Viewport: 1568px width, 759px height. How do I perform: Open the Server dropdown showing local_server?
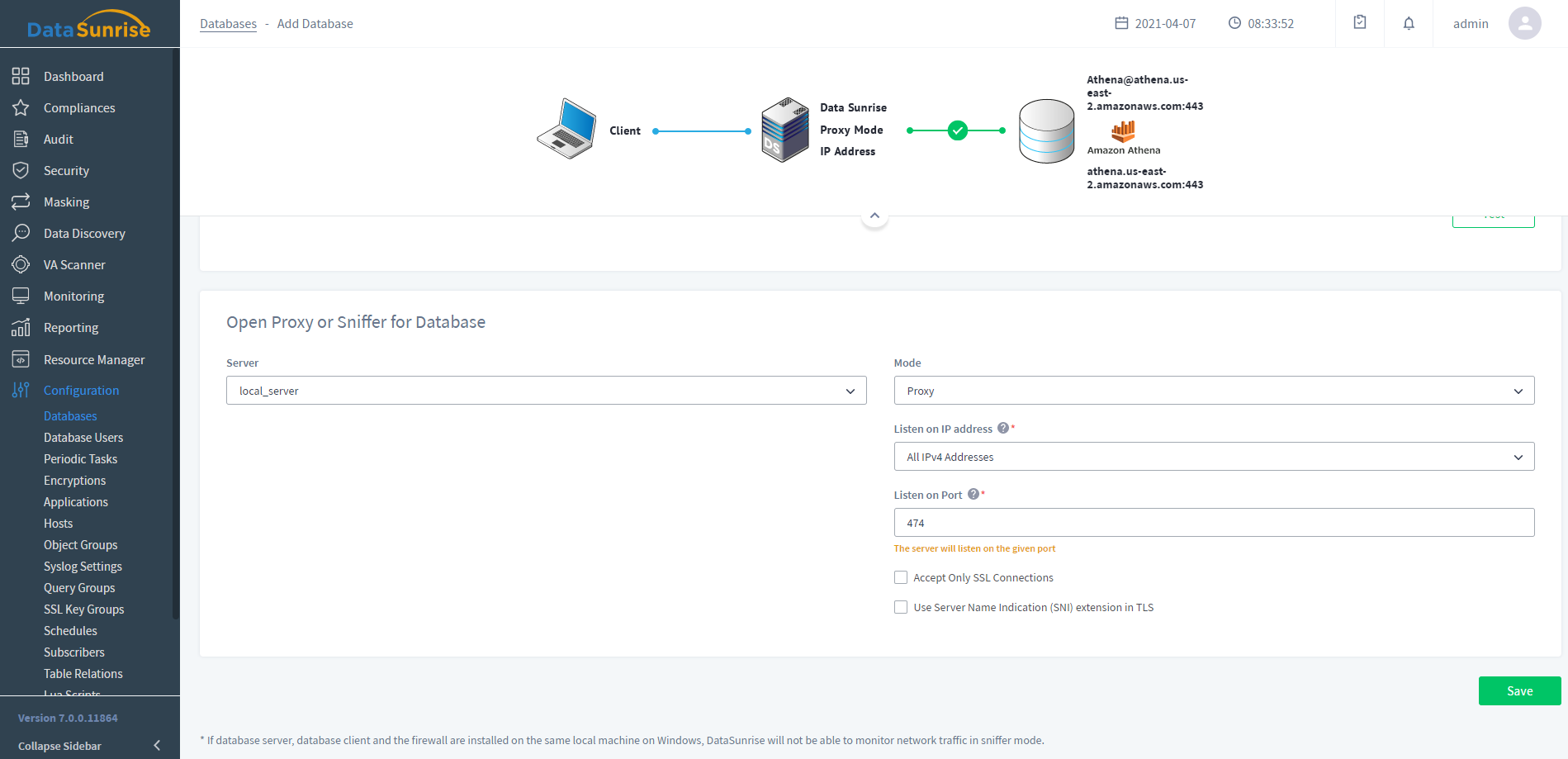[x=546, y=391]
